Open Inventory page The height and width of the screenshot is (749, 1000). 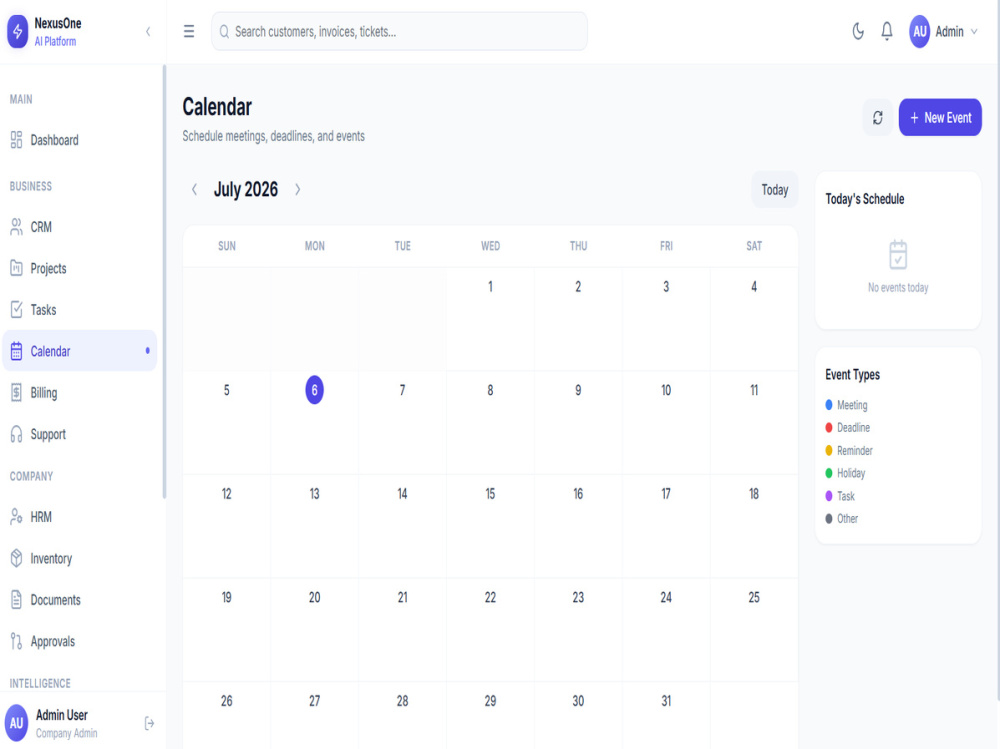[80, 558]
